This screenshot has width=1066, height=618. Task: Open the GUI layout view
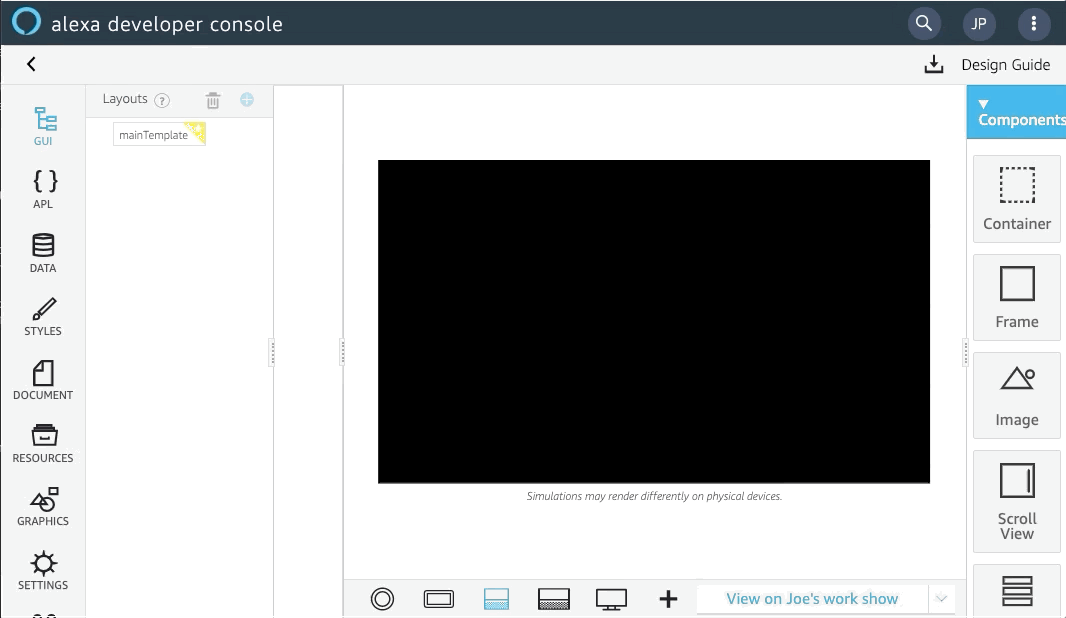(x=43, y=126)
